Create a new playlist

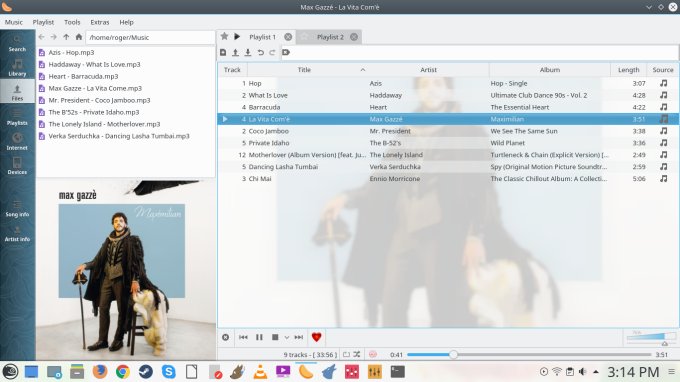[223, 52]
